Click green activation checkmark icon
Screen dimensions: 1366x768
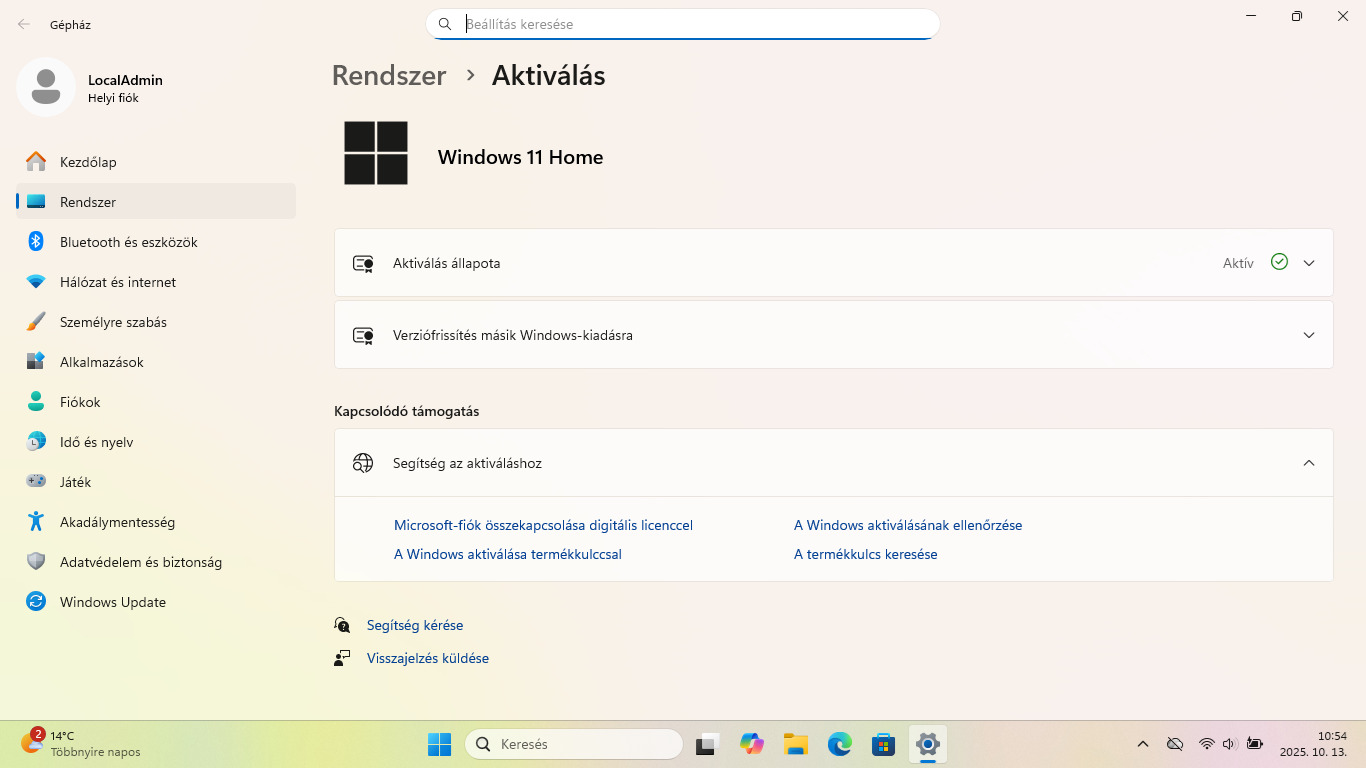1279,262
